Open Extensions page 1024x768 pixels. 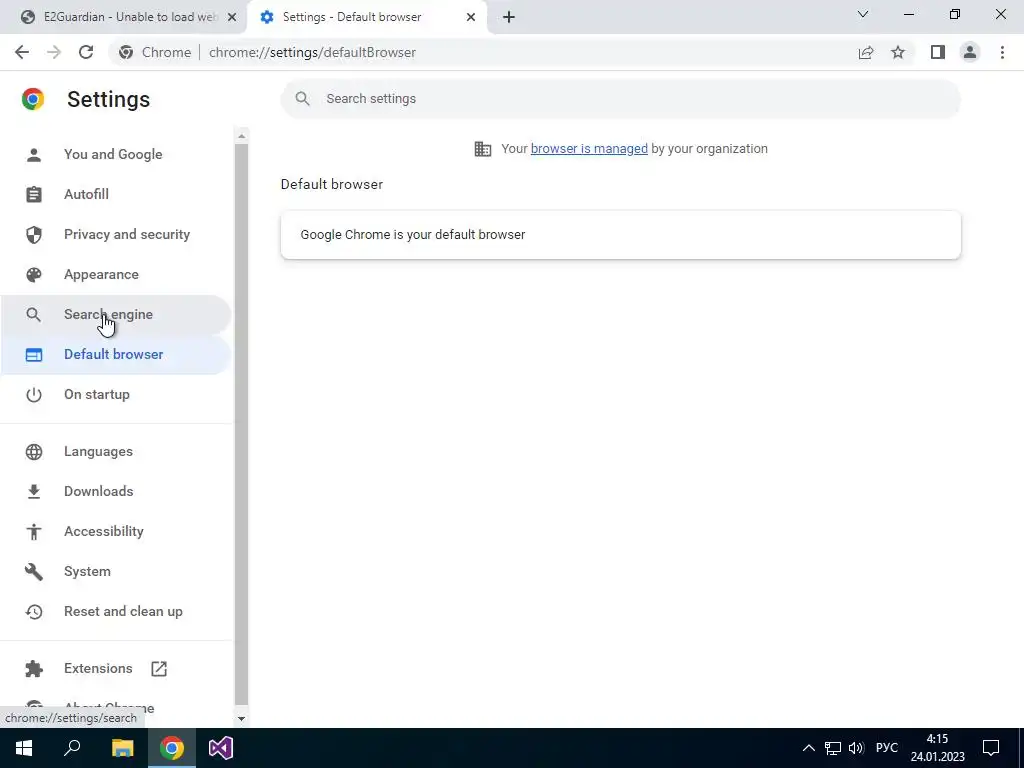coord(116,669)
